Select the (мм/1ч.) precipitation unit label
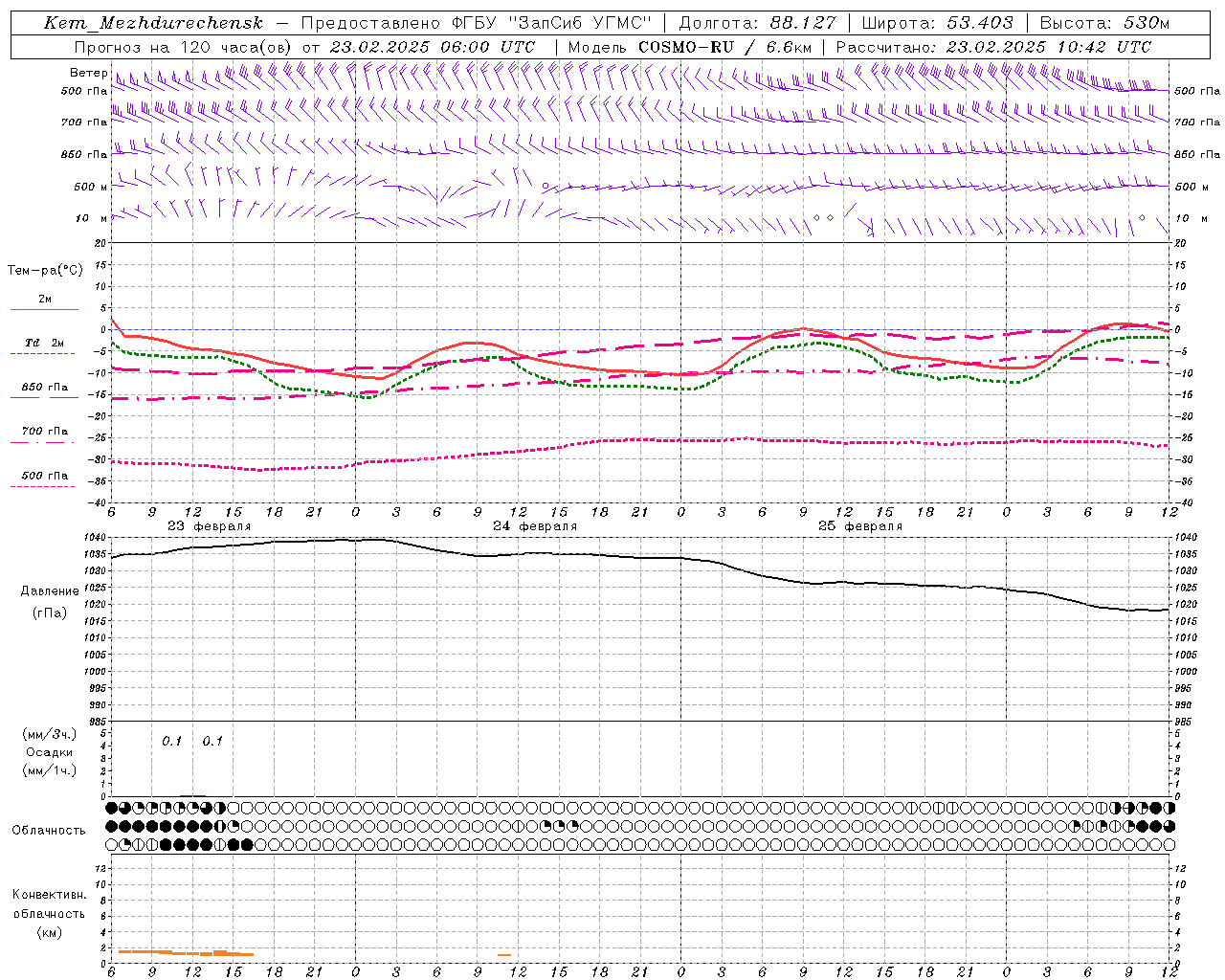The width and height of the screenshot is (1225, 980). (50, 770)
